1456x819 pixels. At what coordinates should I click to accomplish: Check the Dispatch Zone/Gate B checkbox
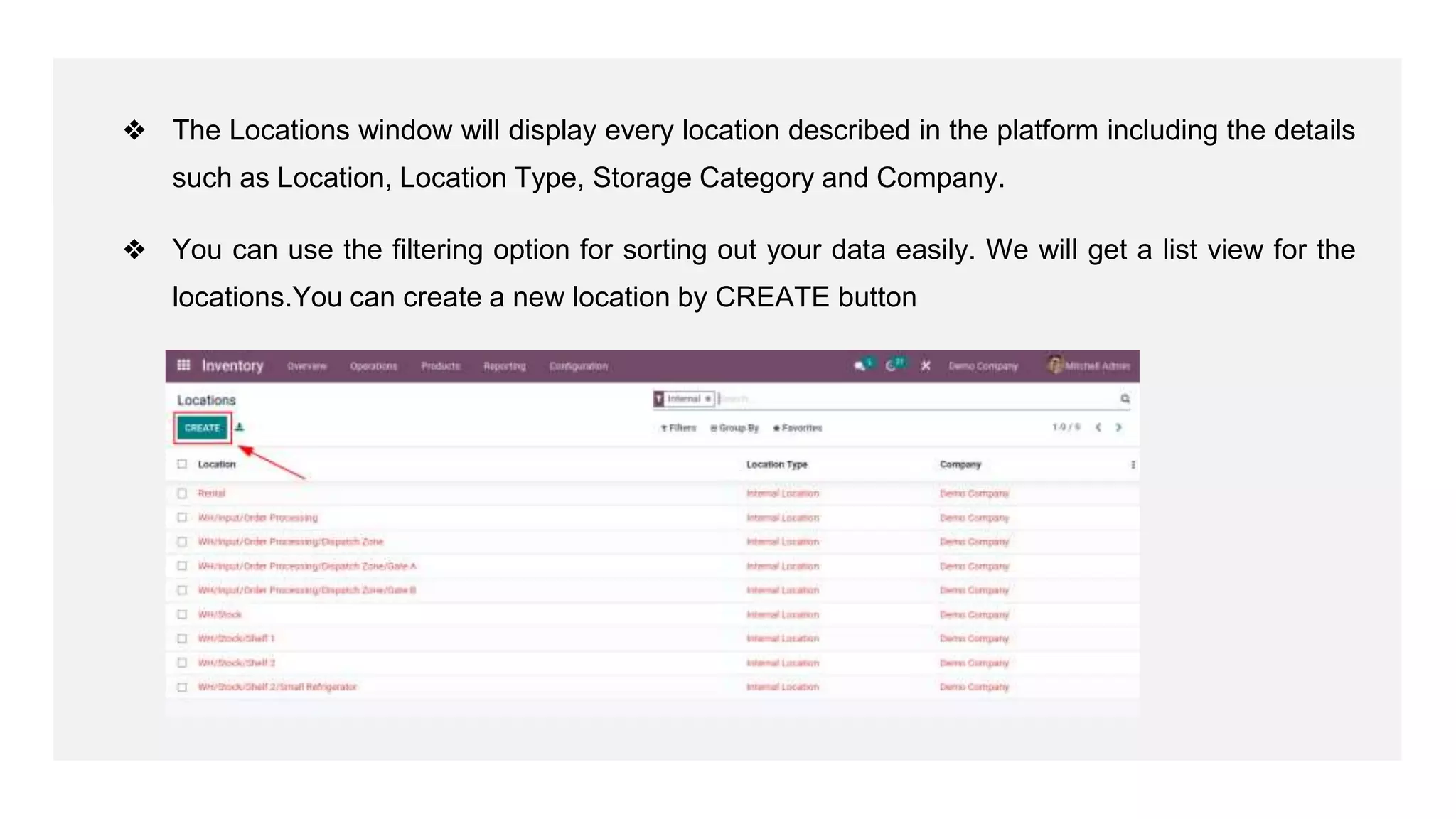pyautogui.click(x=182, y=590)
